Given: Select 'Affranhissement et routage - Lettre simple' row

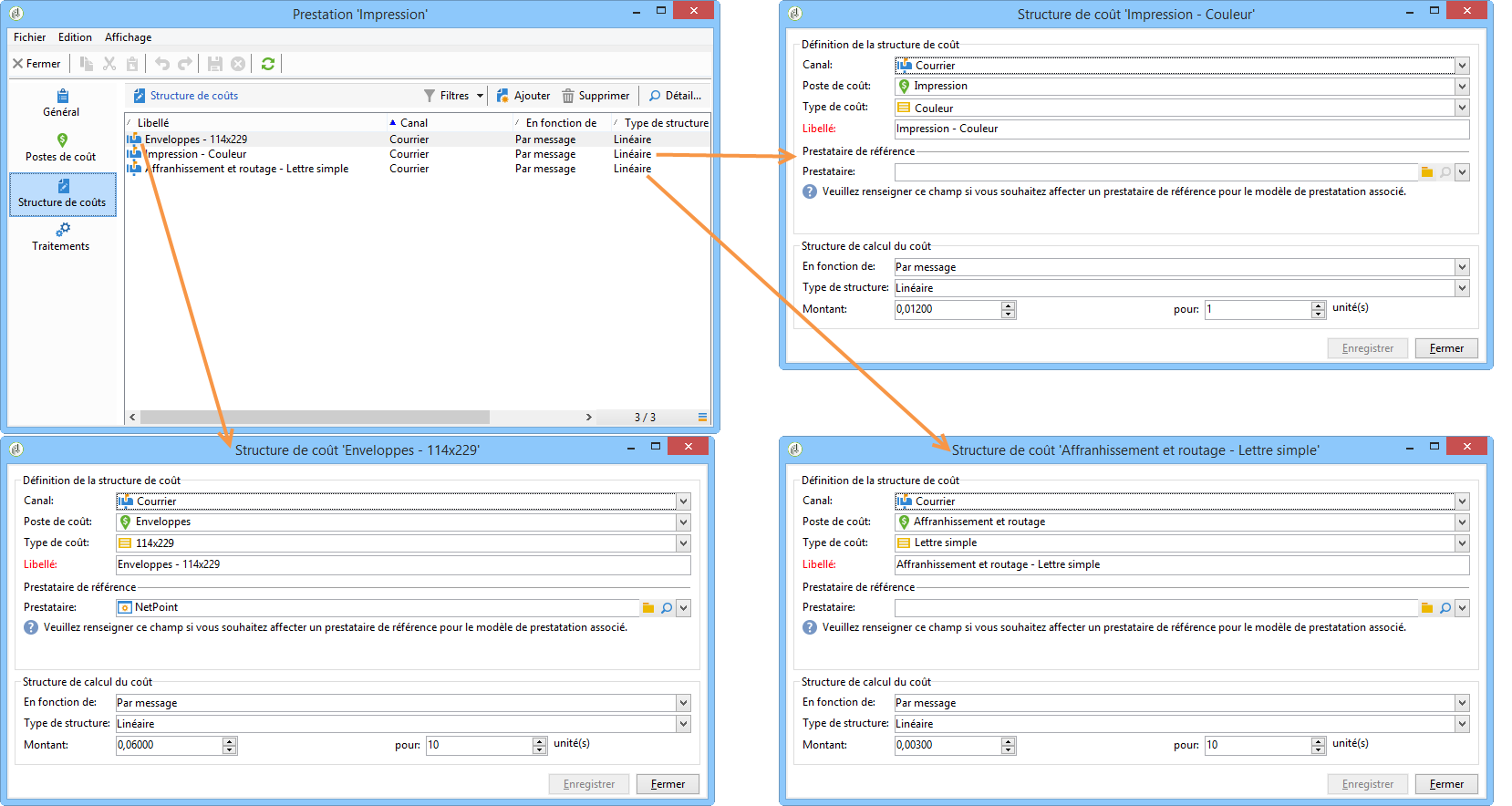Looking at the screenshot, I should click(x=418, y=169).
